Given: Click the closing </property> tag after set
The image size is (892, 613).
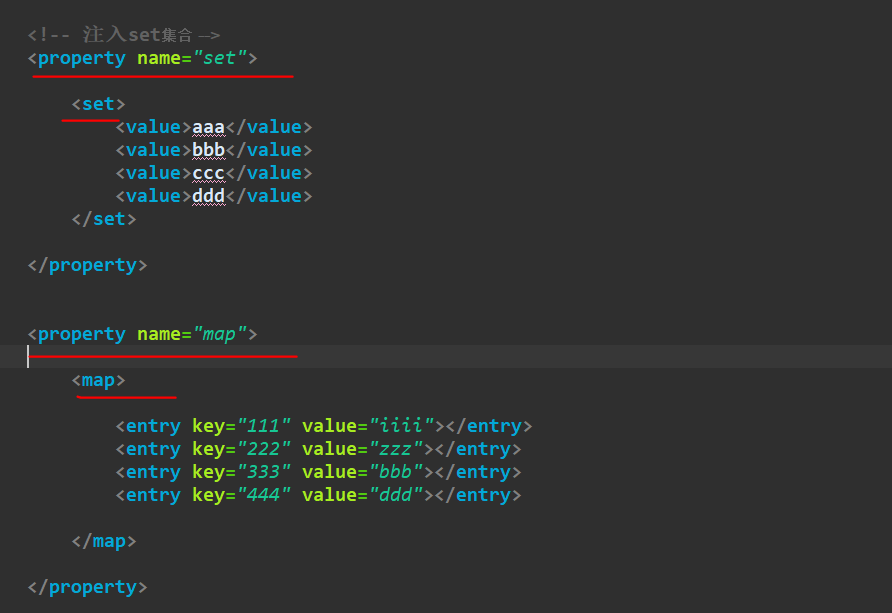Looking at the screenshot, I should pos(88,265).
